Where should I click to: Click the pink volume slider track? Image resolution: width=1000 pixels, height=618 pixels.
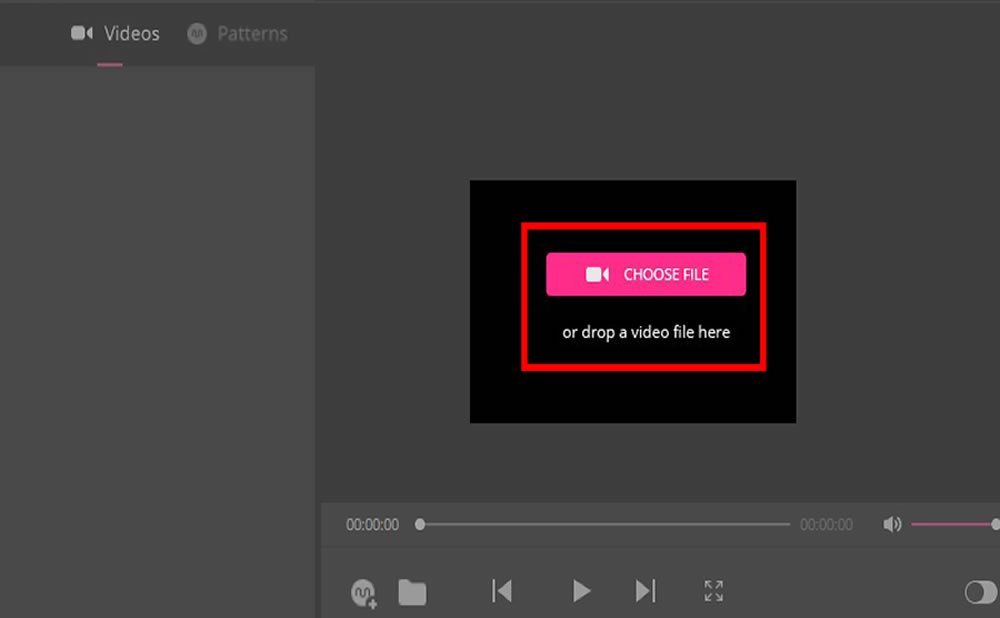pos(950,524)
